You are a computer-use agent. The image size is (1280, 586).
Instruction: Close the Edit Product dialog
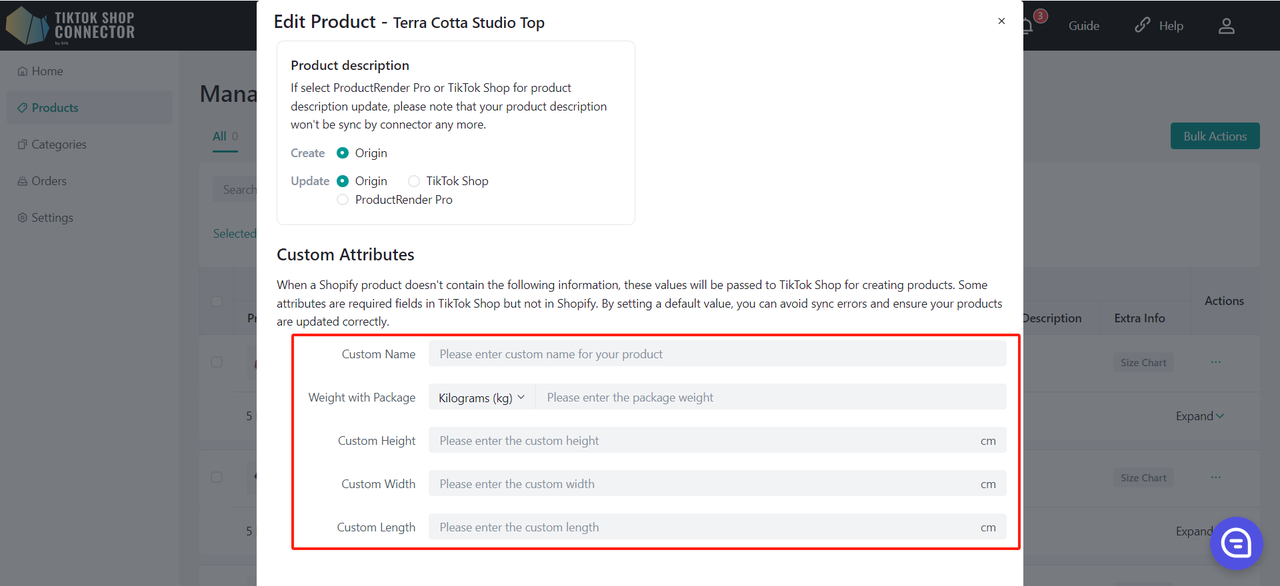1001,21
